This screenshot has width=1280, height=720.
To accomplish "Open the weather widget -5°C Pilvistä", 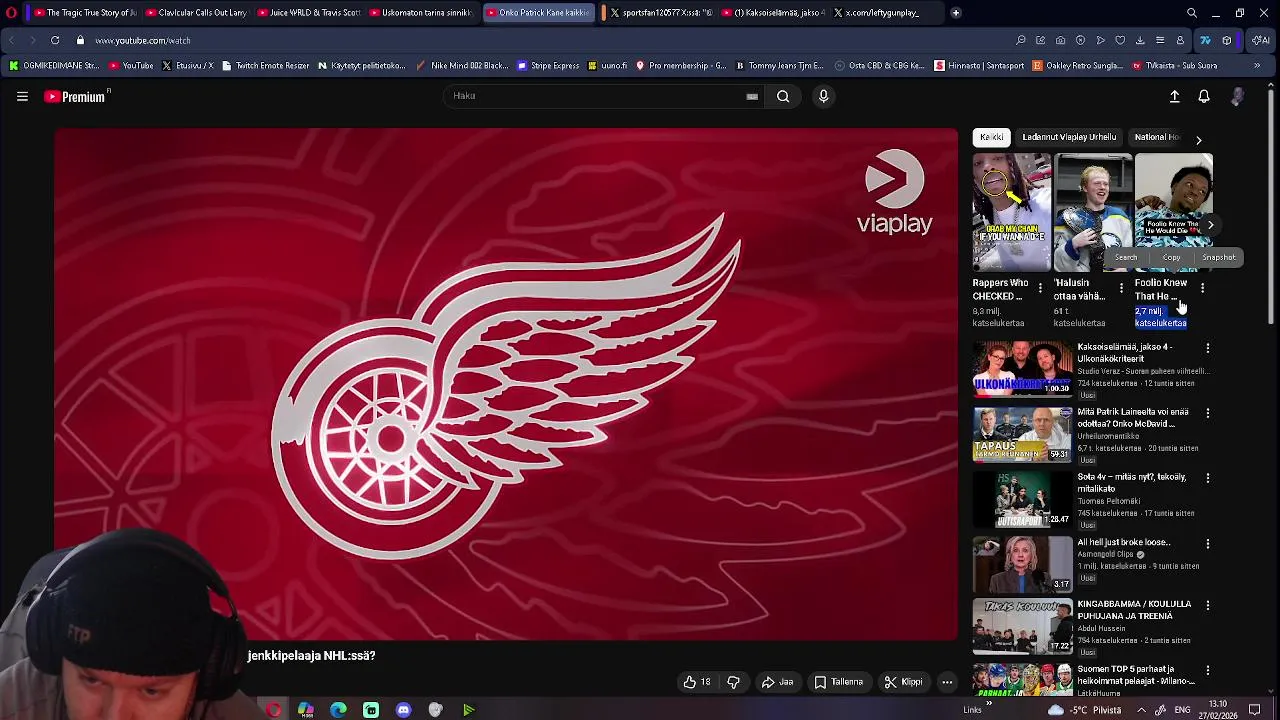I will (x=1085, y=710).
